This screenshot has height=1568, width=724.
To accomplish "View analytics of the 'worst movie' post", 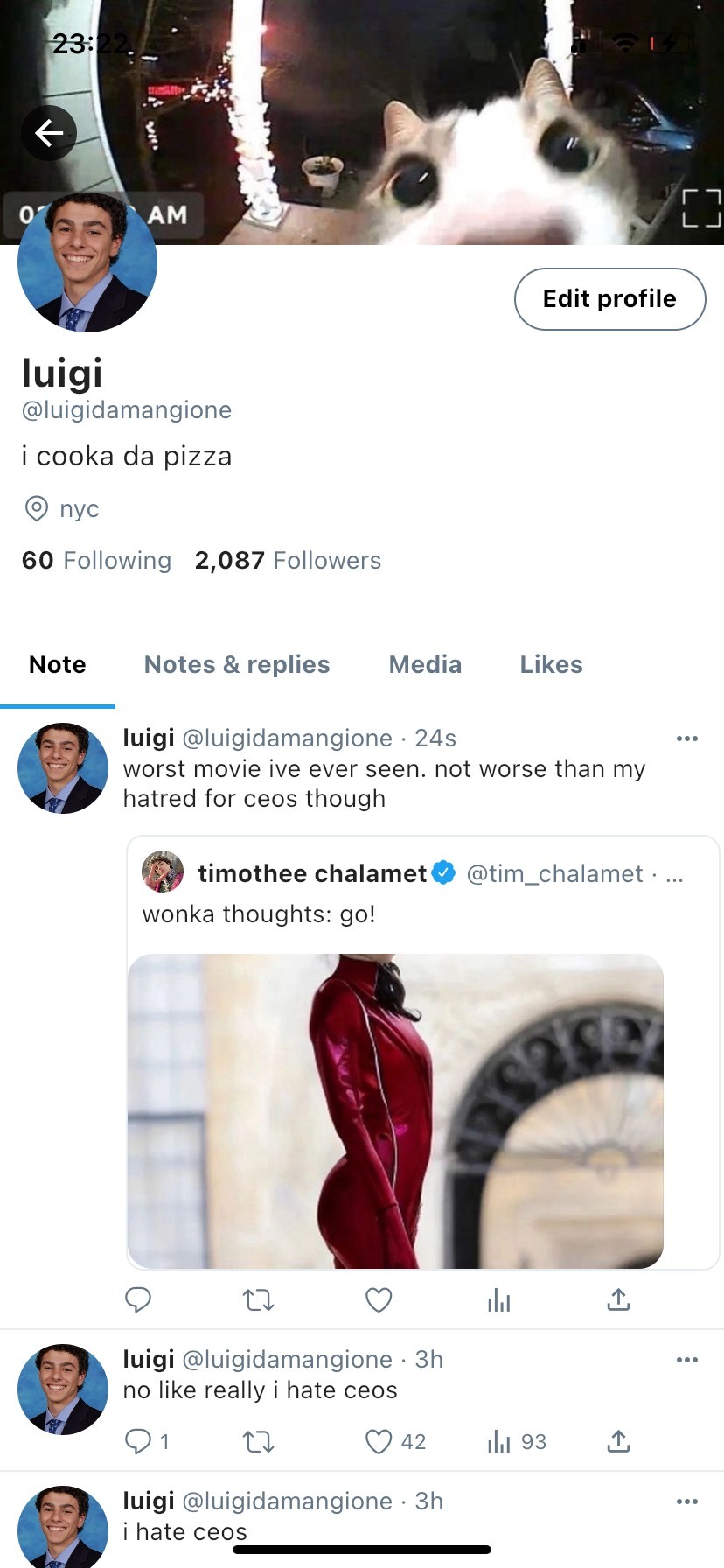I will coord(498,1300).
